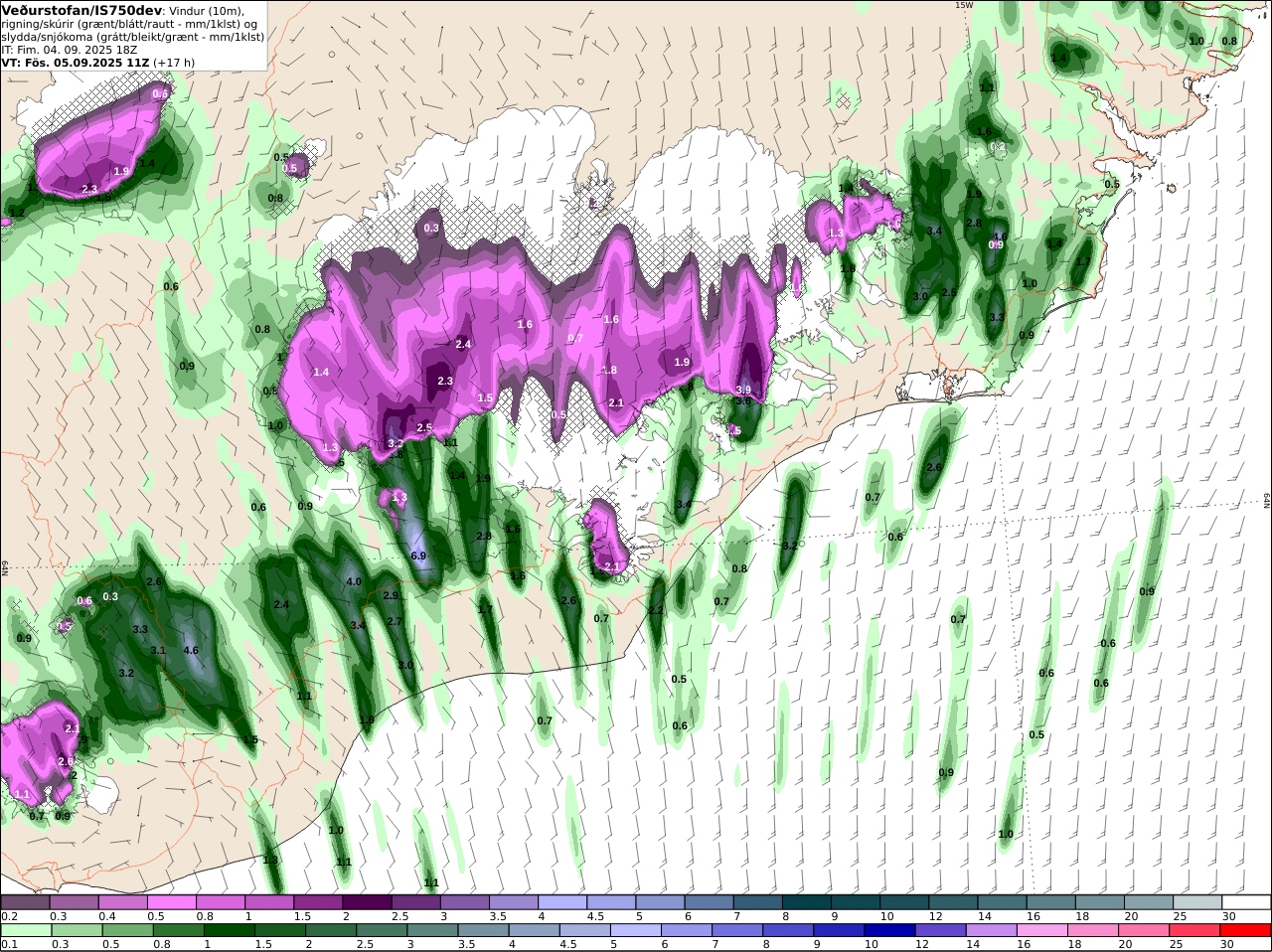Pick the snow legend swatch between 1 and 1.5
Screen dimensions: 1272x952
(269, 902)
